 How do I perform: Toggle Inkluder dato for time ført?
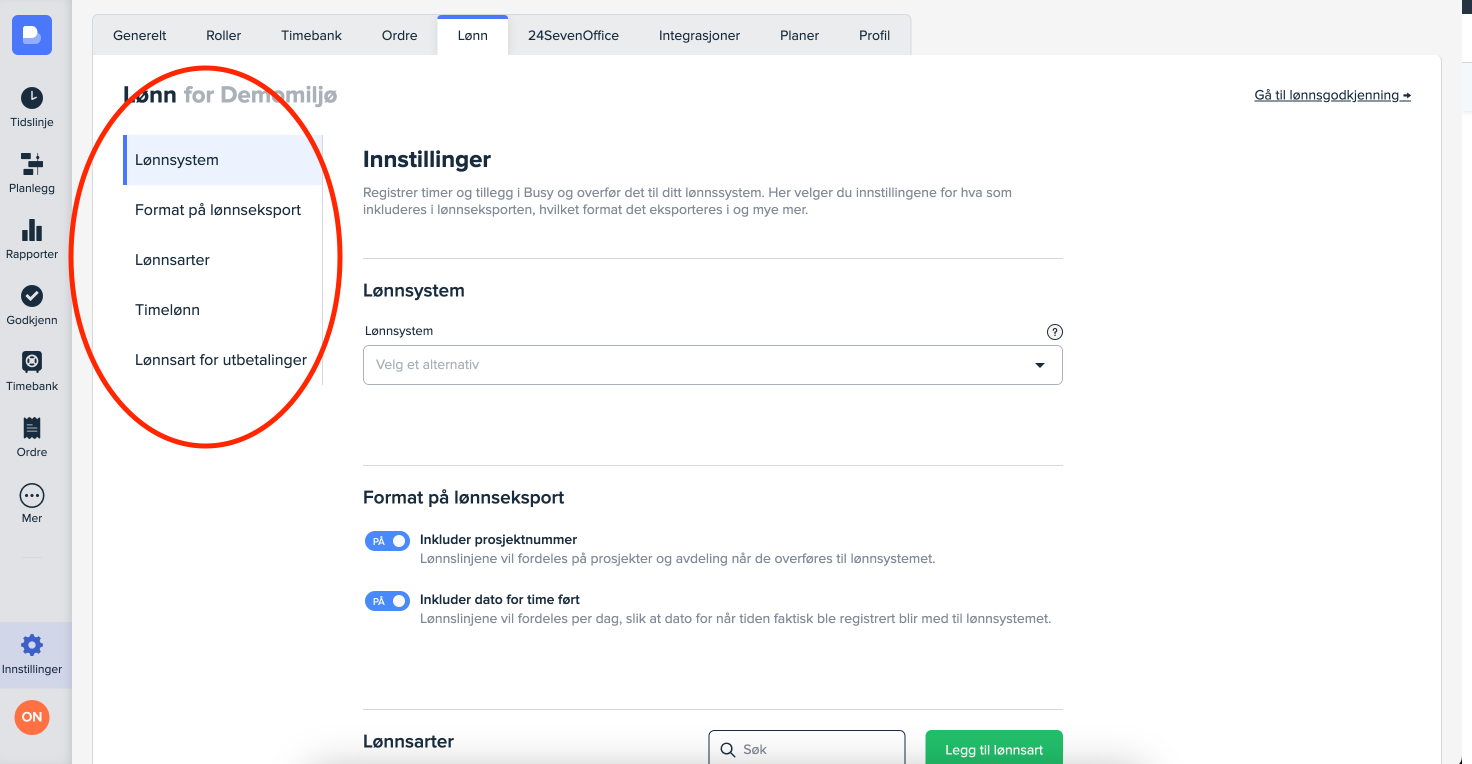[387, 601]
